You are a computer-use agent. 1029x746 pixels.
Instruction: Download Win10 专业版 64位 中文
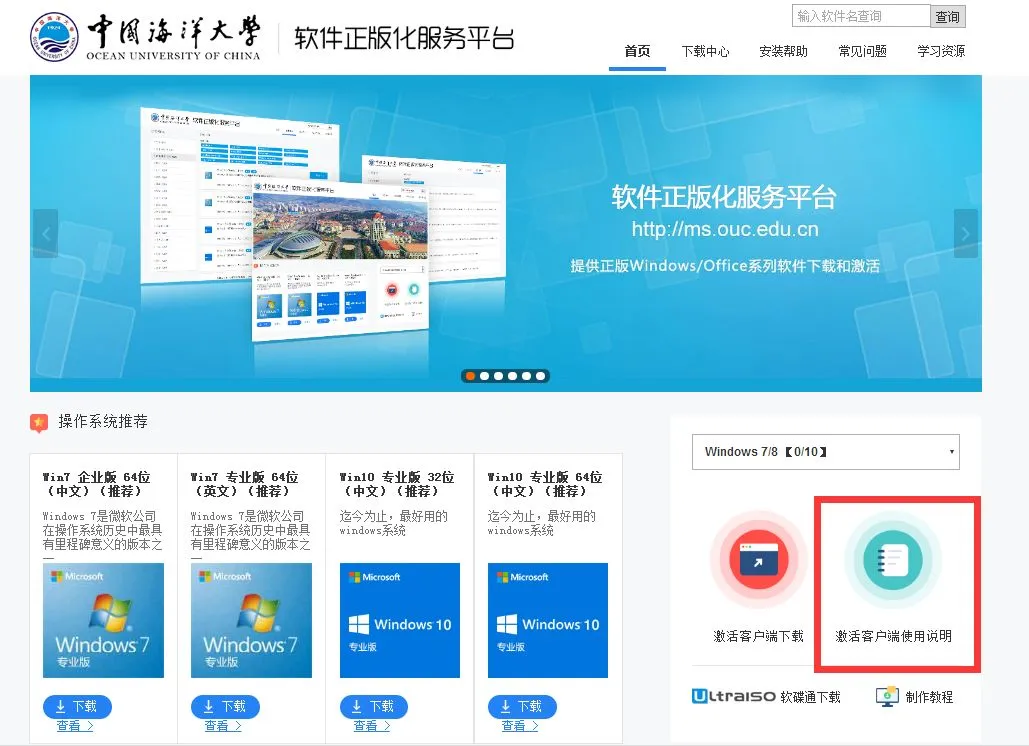tap(522, 707)
